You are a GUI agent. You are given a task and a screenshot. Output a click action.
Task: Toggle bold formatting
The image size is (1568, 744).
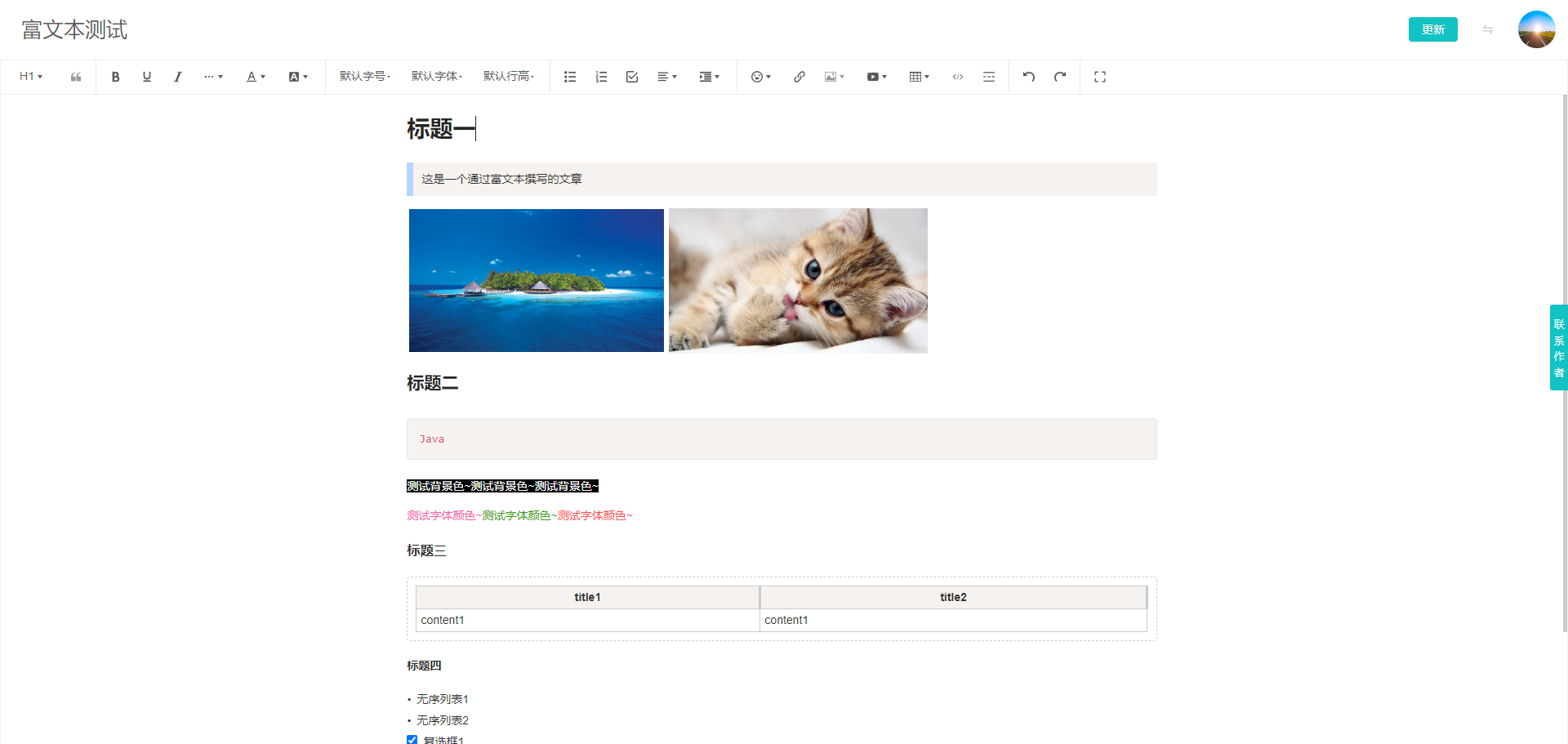116,77
